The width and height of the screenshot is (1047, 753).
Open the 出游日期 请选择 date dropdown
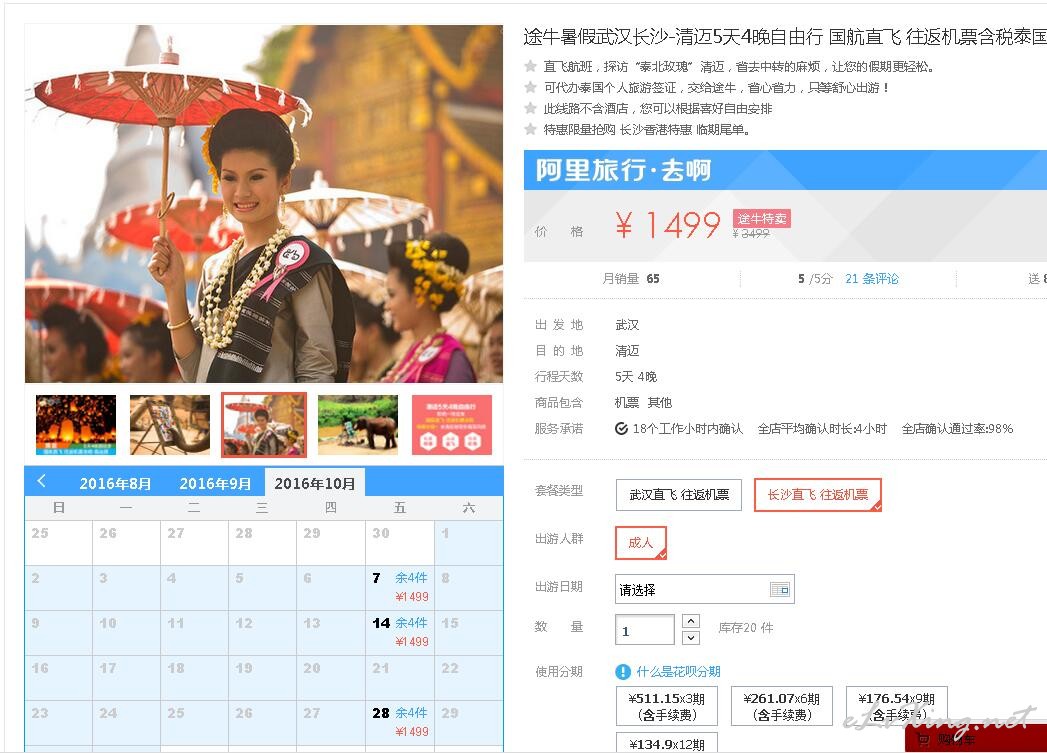pos(704,589)
